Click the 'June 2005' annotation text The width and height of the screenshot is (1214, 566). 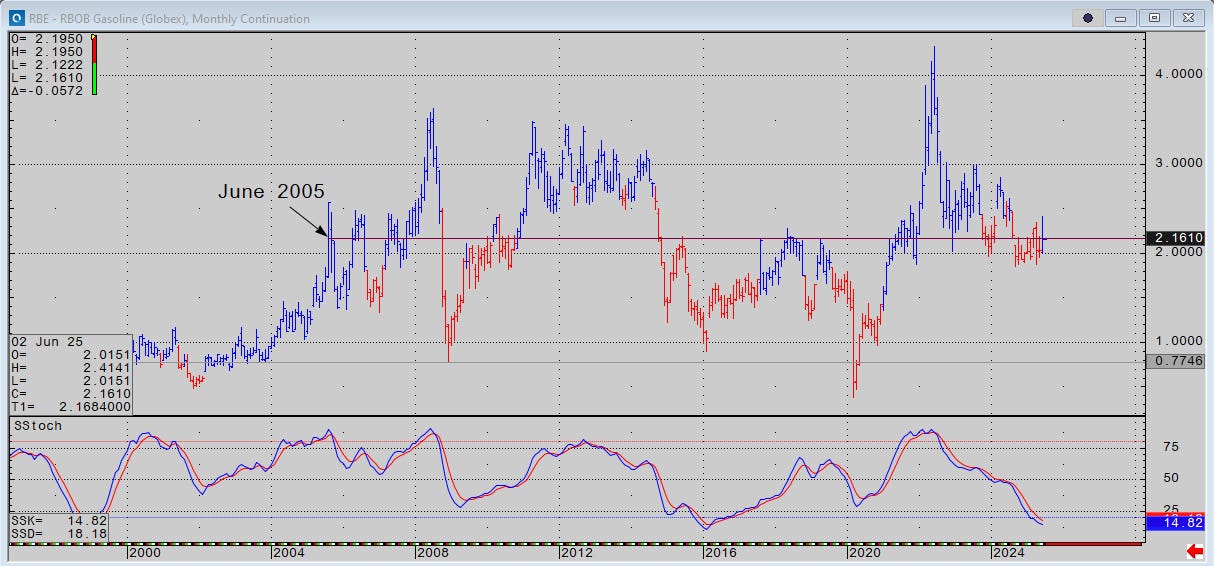tap(271, 191)
